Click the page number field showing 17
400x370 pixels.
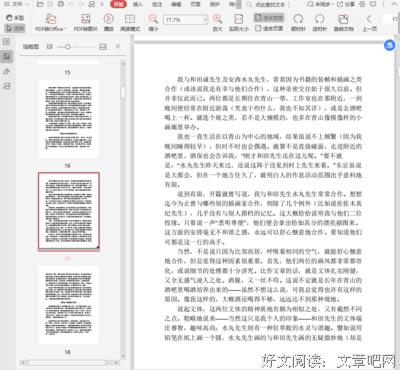point(391,19)
